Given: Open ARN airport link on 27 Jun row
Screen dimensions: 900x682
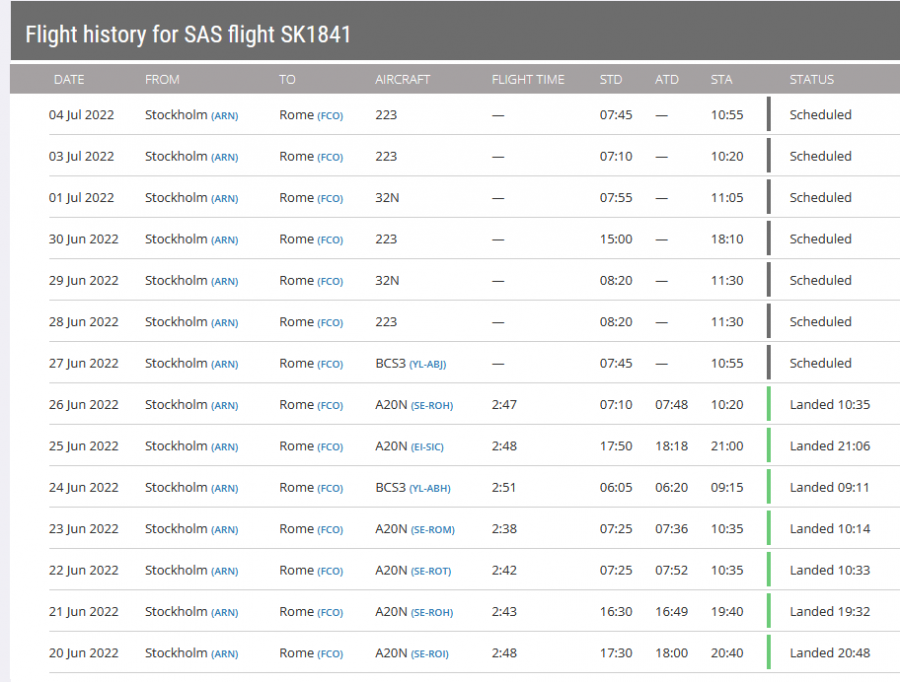Looking at the screenshot, I should coord(224,365).
